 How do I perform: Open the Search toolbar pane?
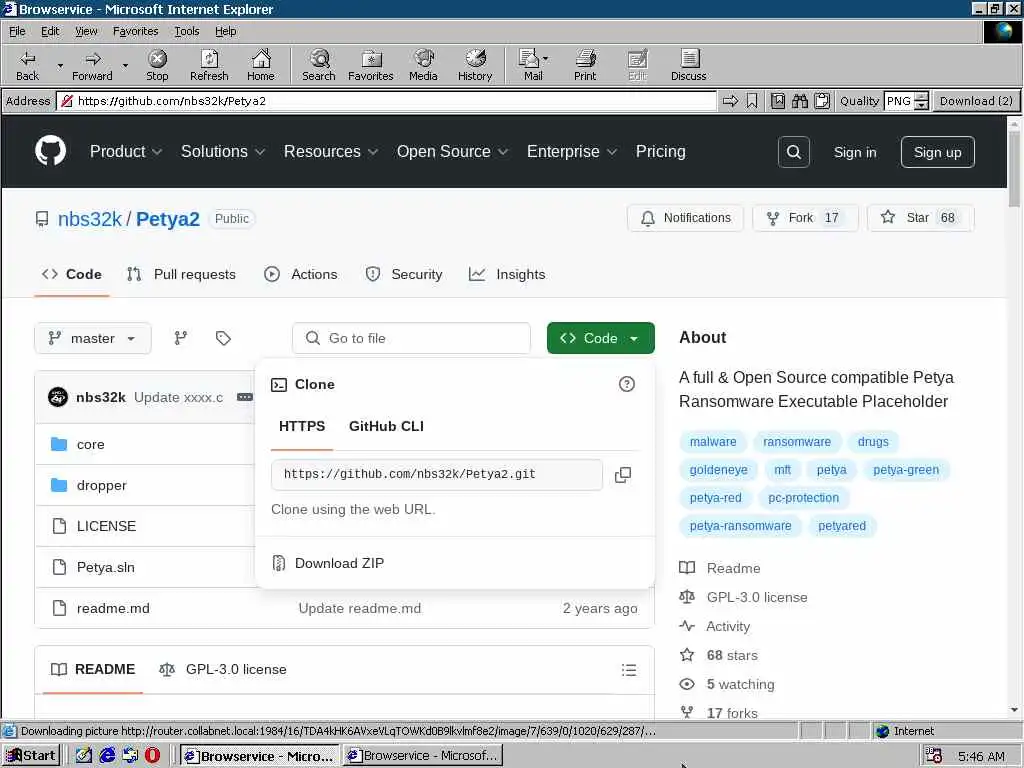pyautogui.click(x=319, y=65)
